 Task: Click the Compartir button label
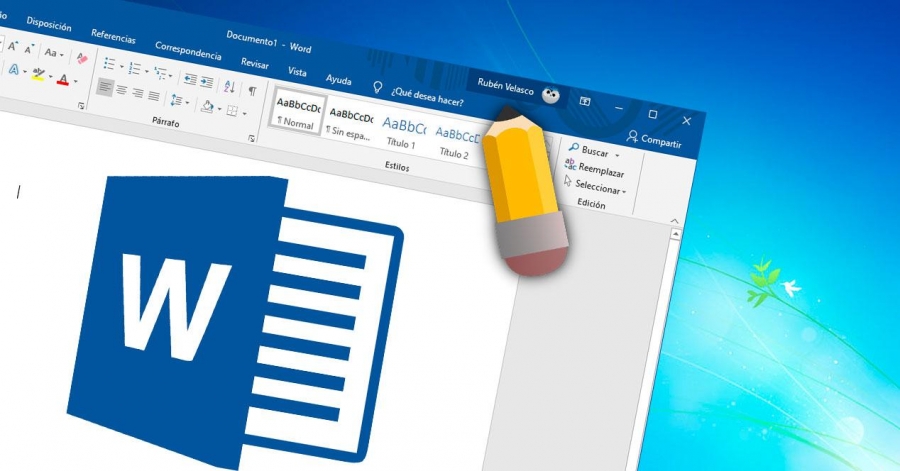[x=661, y=141]
